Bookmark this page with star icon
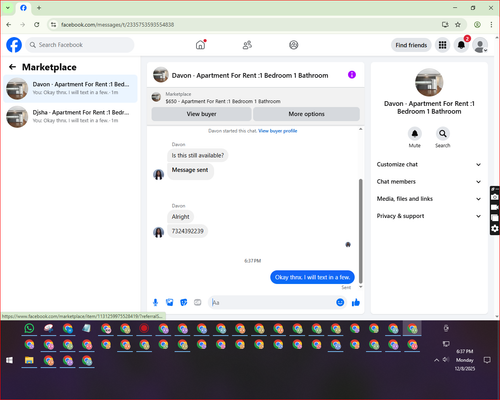Viewport: 500px width, 400px height. [458, 25]
